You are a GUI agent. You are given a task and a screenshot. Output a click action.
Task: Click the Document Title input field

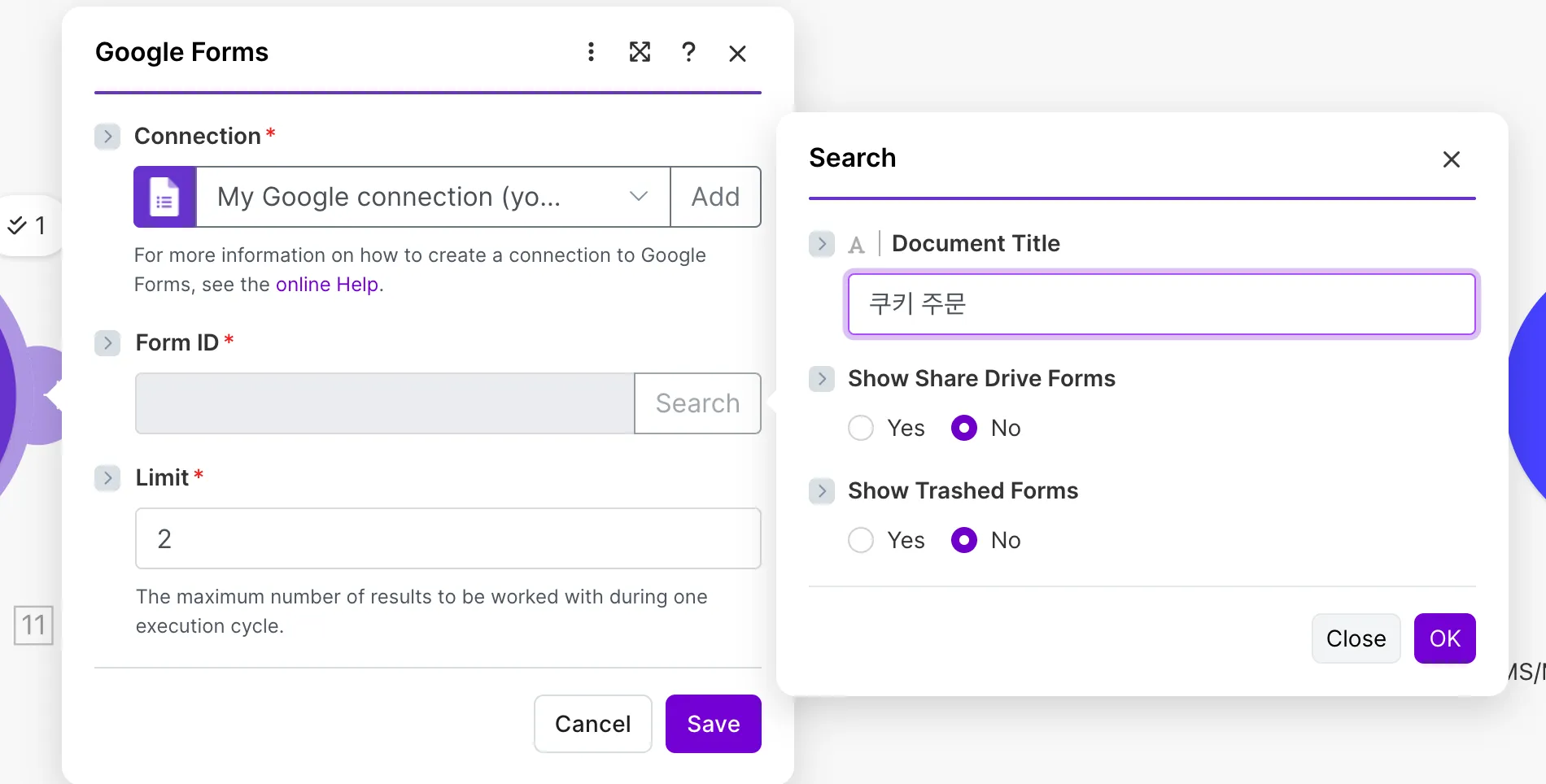[1161, 304]
